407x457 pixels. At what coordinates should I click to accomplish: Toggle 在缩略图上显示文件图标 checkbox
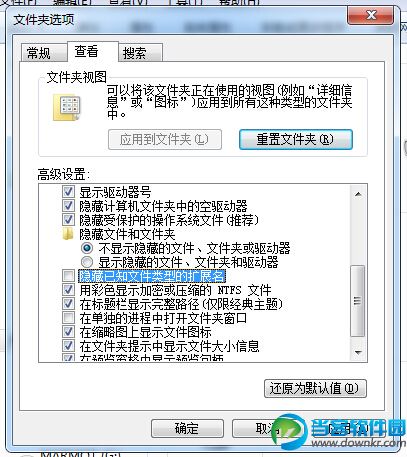click(68, 332)
